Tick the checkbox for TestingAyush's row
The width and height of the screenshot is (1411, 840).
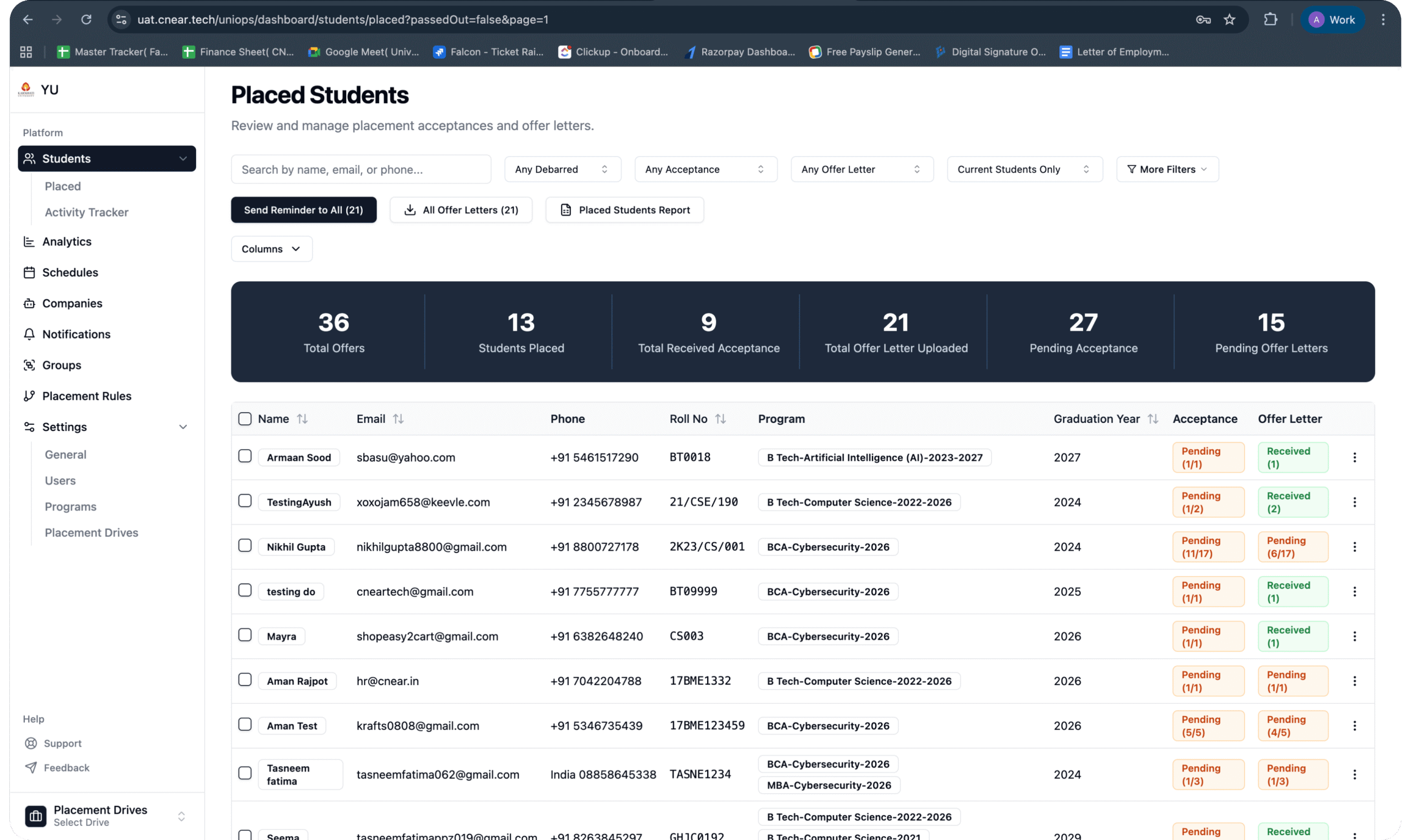[x=245, y=501]
